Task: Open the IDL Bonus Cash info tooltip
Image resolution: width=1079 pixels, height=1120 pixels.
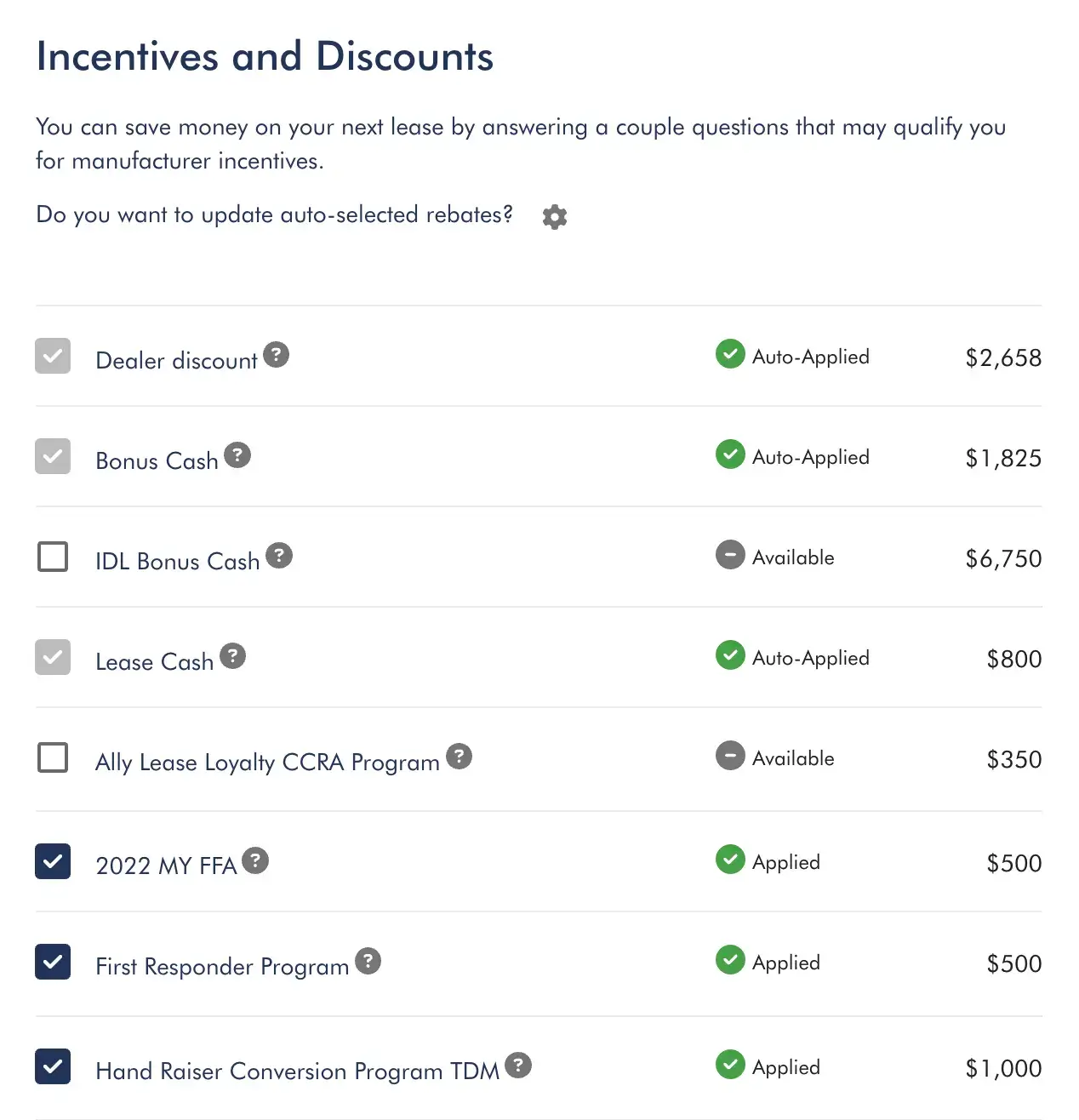Action: (279, 555)
